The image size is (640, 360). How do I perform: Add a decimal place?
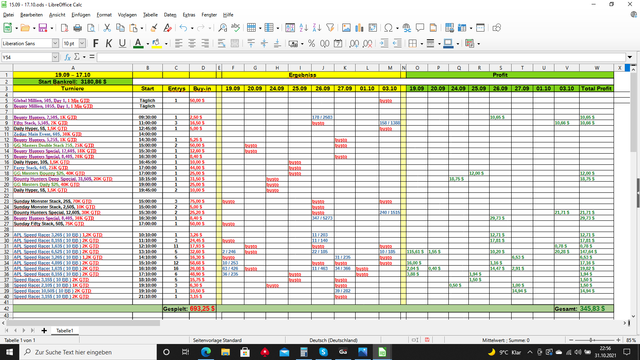pos(354,43)
